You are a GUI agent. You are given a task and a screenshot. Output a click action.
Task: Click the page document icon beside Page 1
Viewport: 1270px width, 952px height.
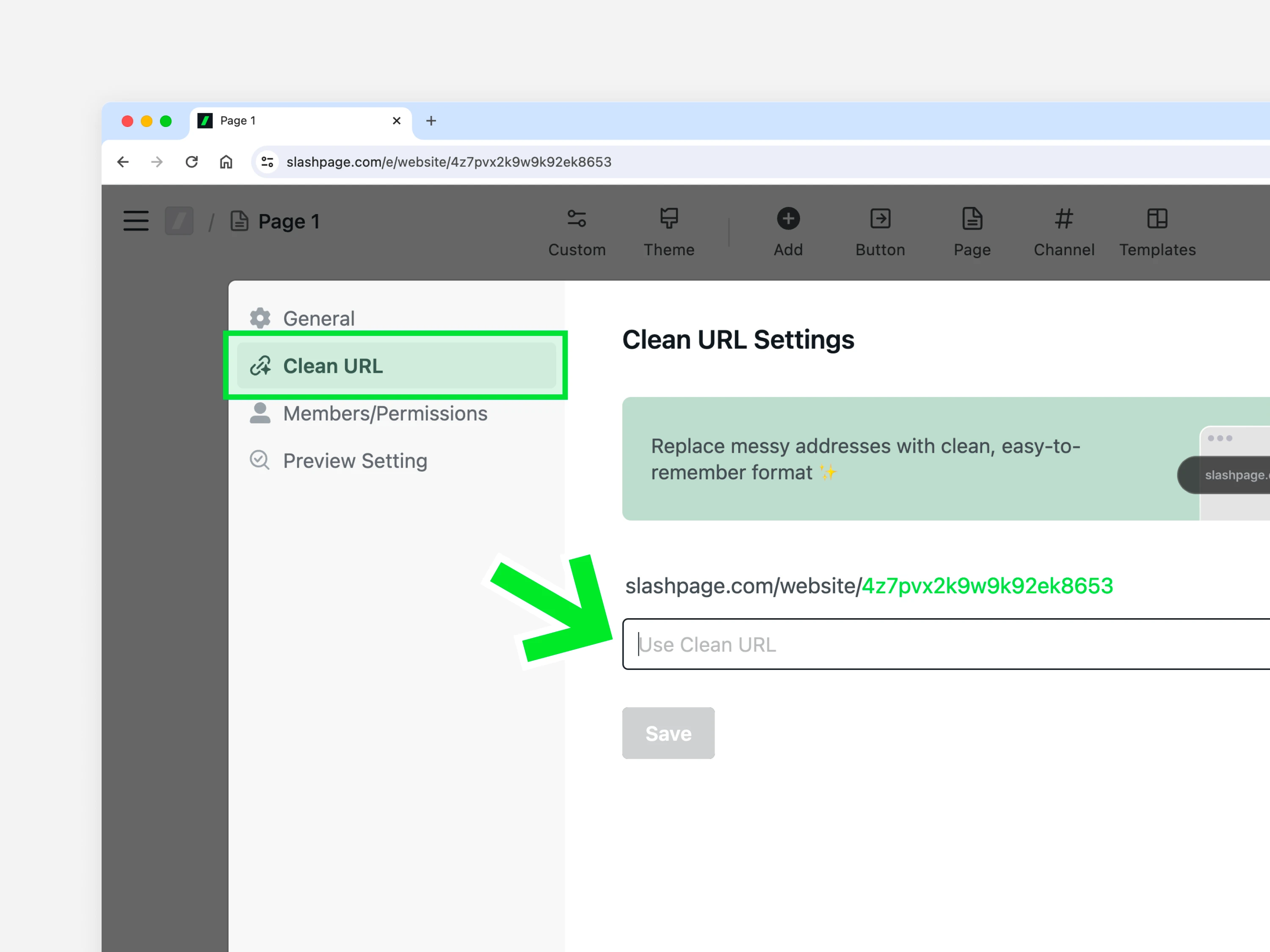pos(240,221)
